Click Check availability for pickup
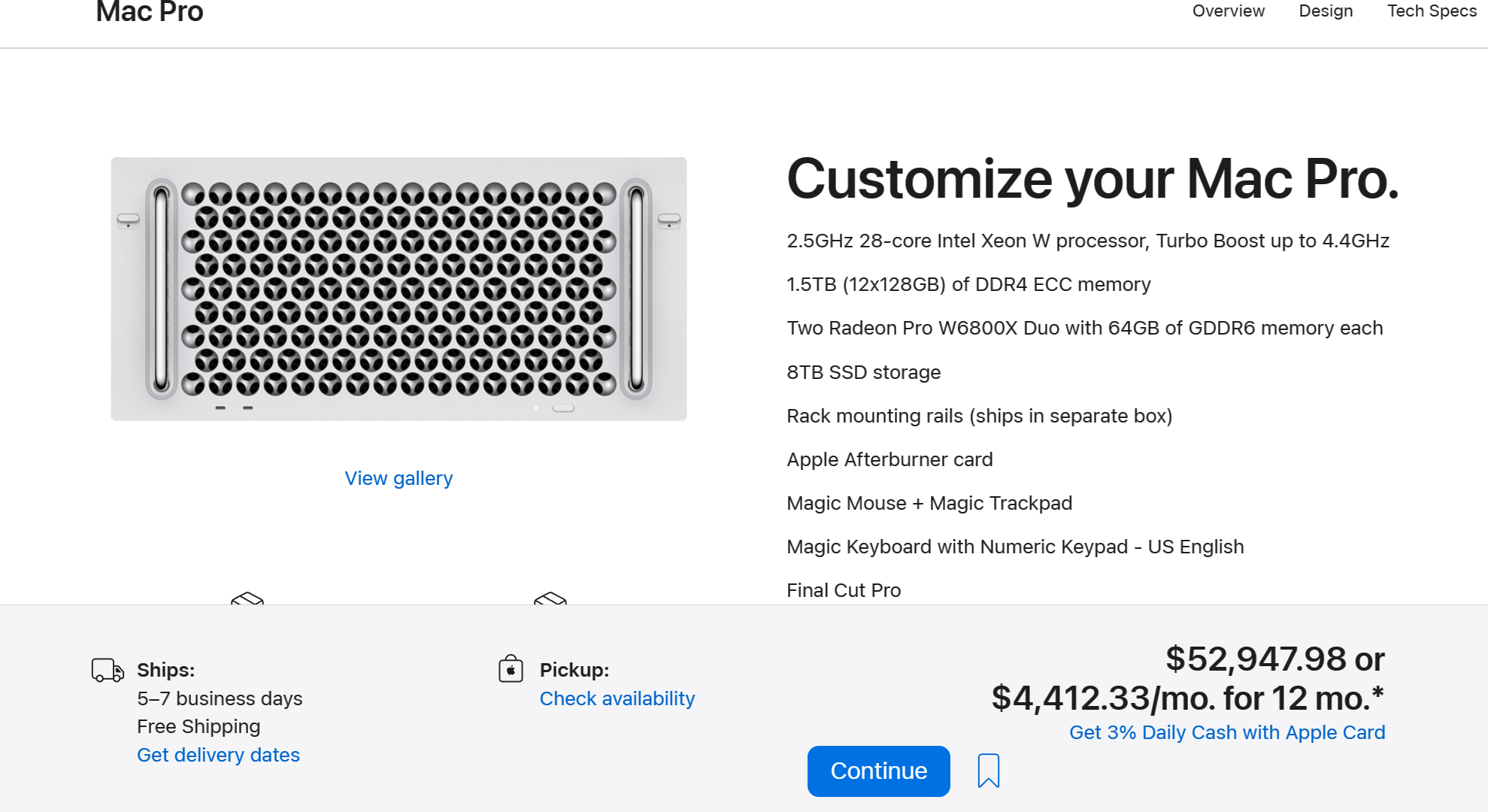The image size is (1488, 812). [x=617, y=698]
